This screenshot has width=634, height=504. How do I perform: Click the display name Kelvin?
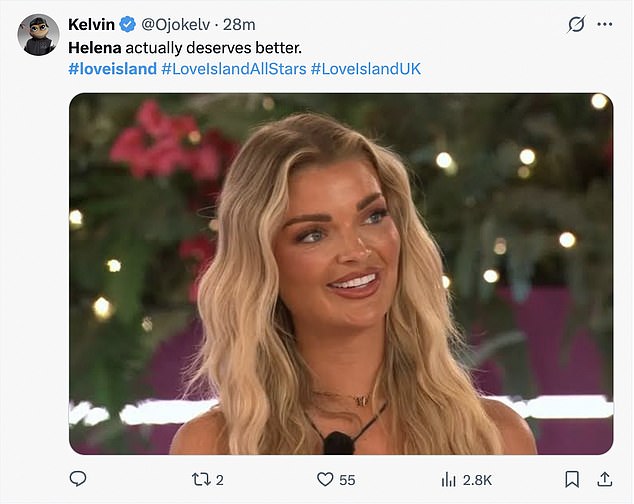point(92,23)
